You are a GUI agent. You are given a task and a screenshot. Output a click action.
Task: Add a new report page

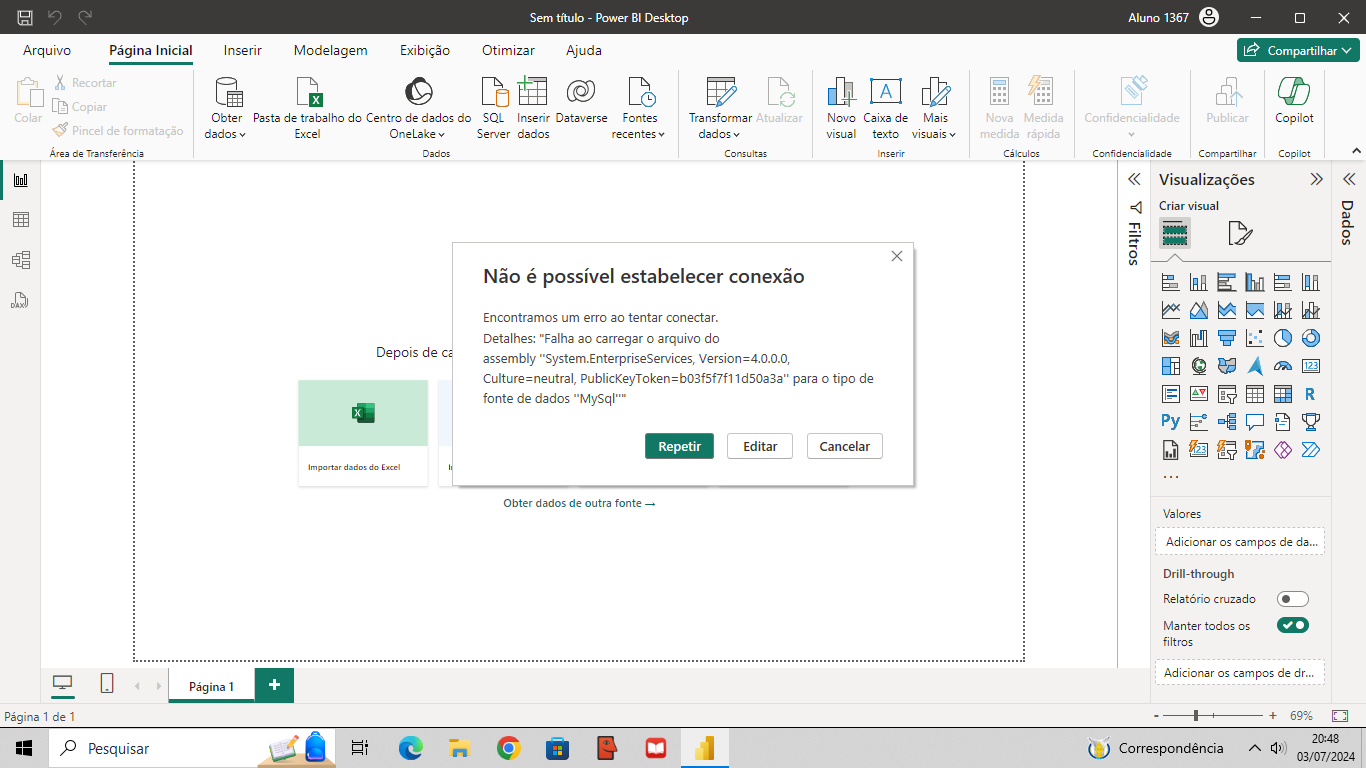pyautogui.click(x=275, y=685)
